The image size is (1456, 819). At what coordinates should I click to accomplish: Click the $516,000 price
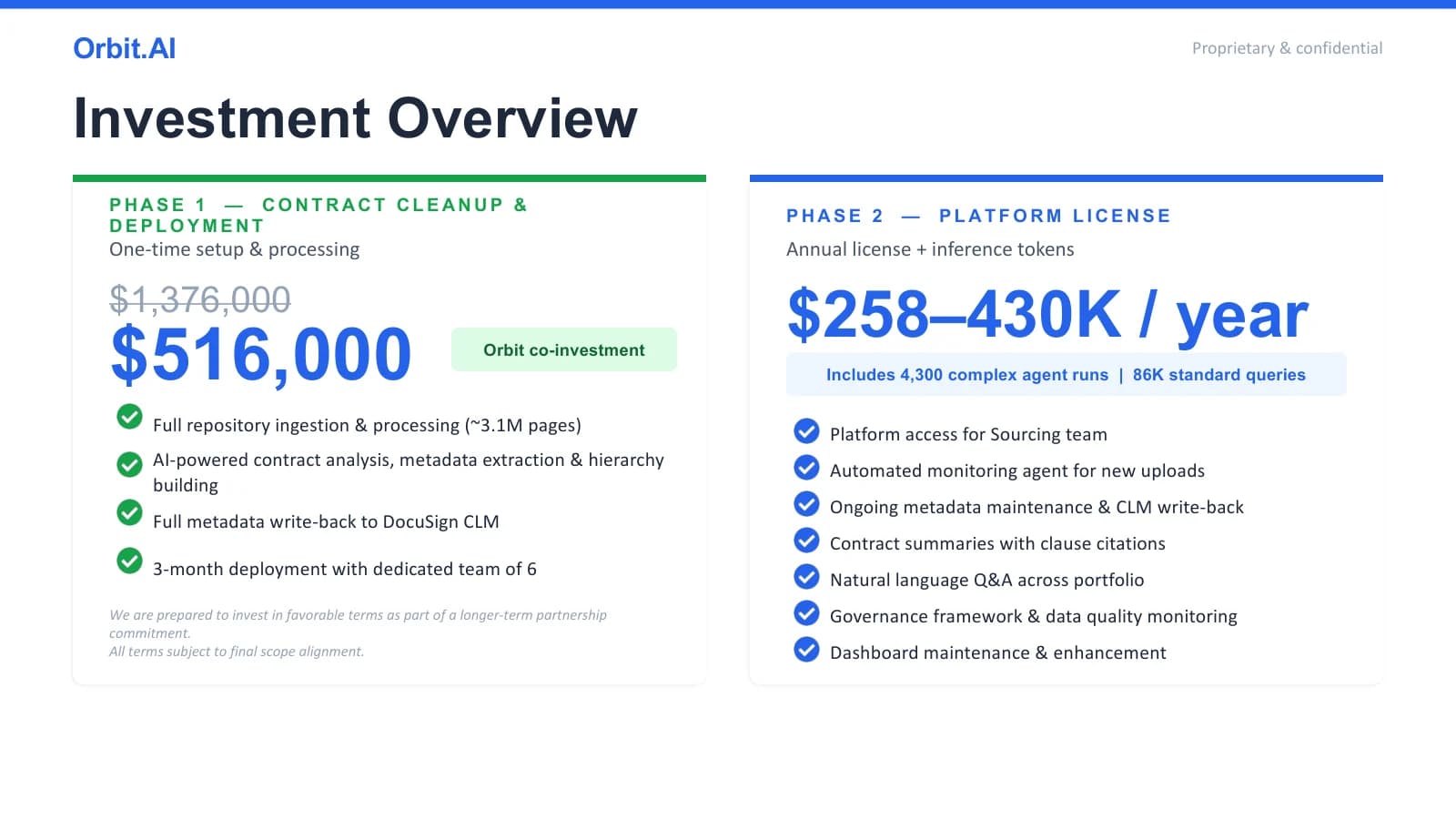pyautogui.click(x=261, y=354)
